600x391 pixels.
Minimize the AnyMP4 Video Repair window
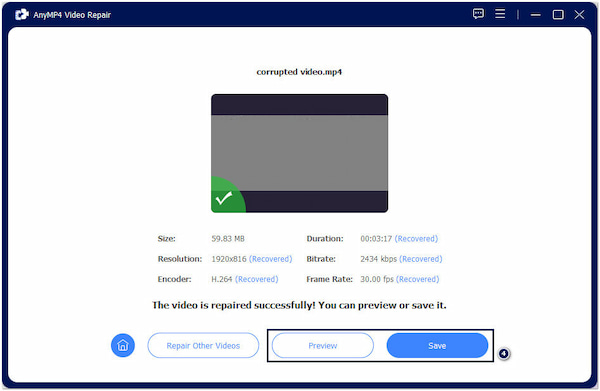(536, 15)
